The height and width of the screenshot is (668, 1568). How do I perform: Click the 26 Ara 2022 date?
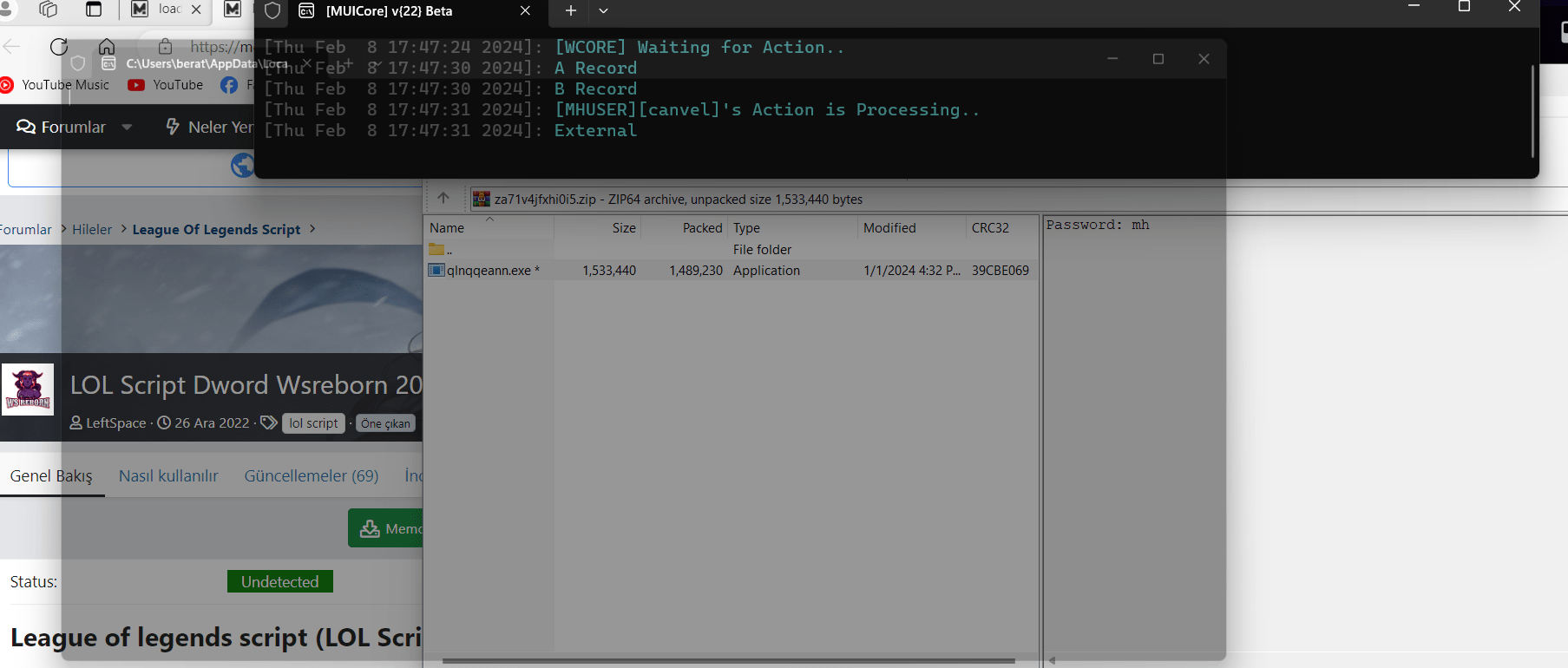pos(212,423)
